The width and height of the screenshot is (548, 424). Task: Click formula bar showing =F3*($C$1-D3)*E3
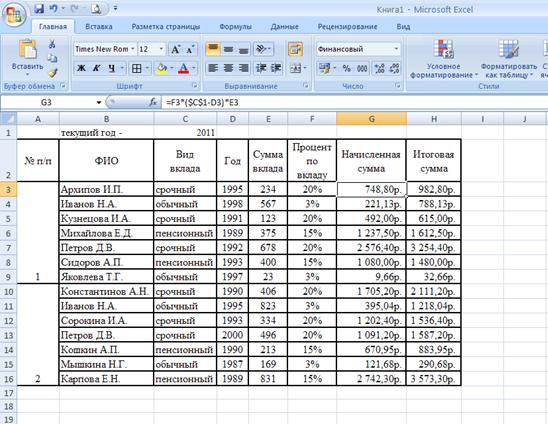[x=355, y=102]
